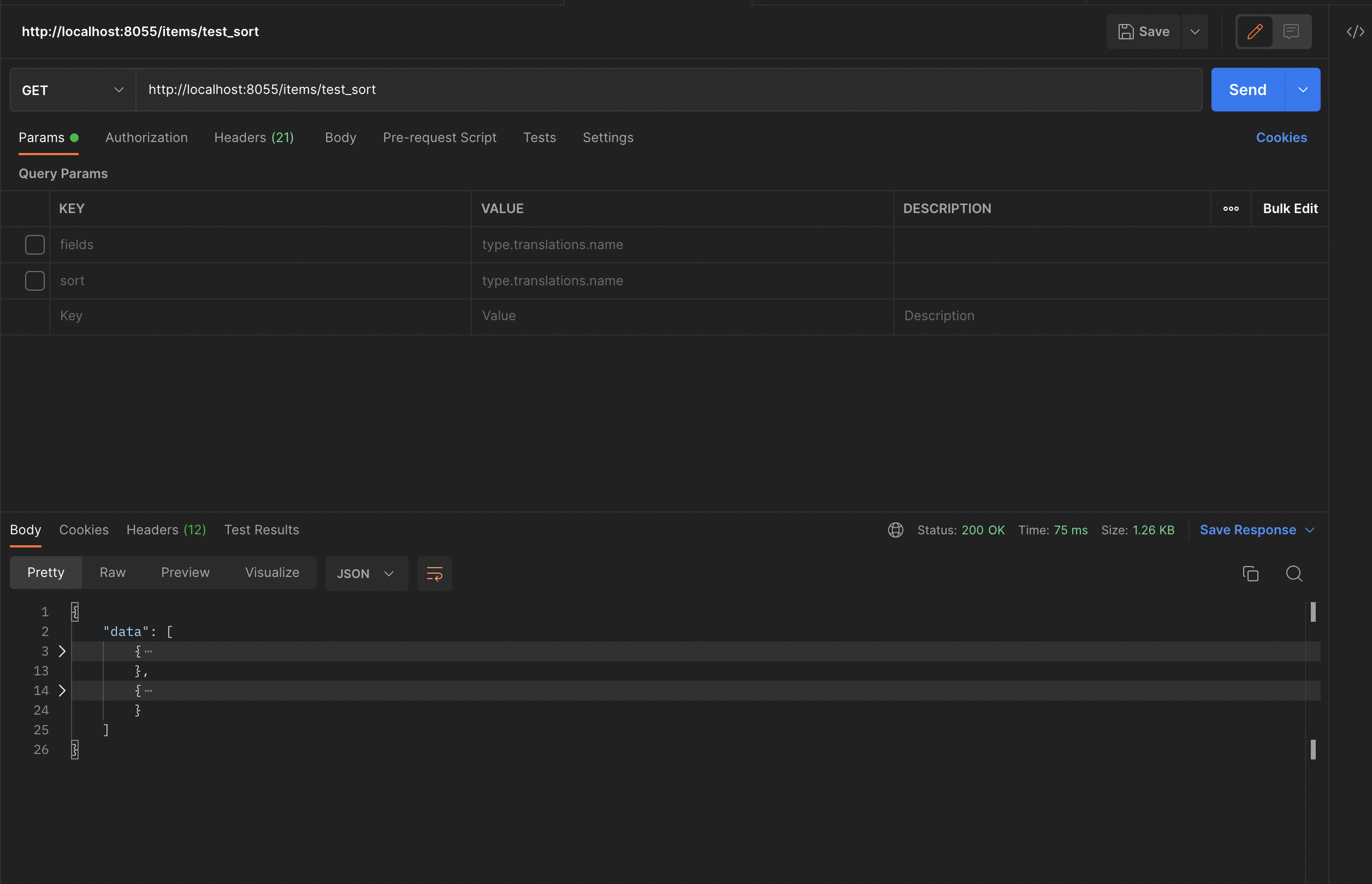The height and width of the screenshot is (884, 1372).
Task: Click the pencil edit icon near Save
Action: point(1255,32)
